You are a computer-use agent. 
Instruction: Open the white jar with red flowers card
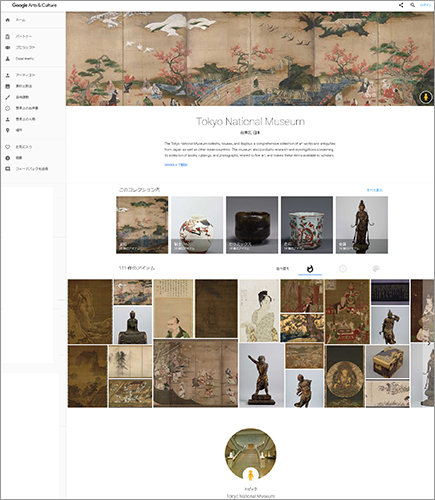[197, 225]
